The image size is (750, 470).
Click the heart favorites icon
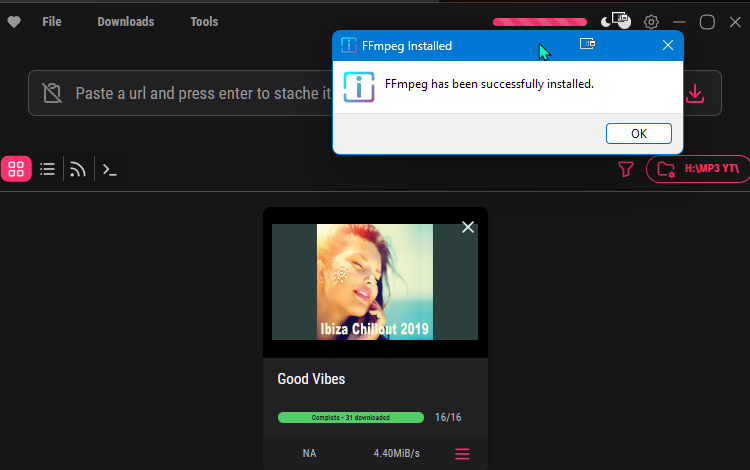click(14, 22)
